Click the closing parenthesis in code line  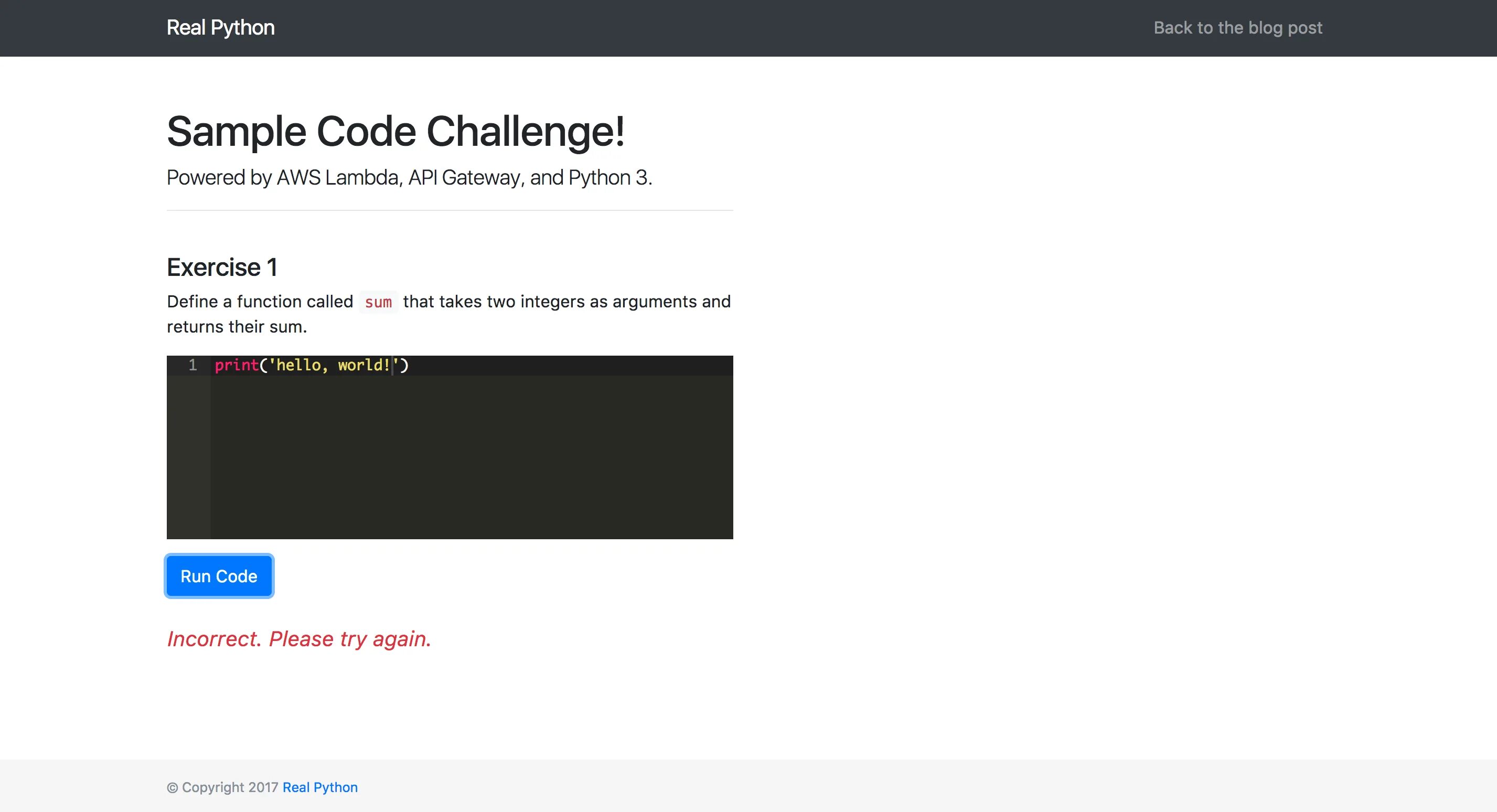pyautogui.click(x=404, y=365)
